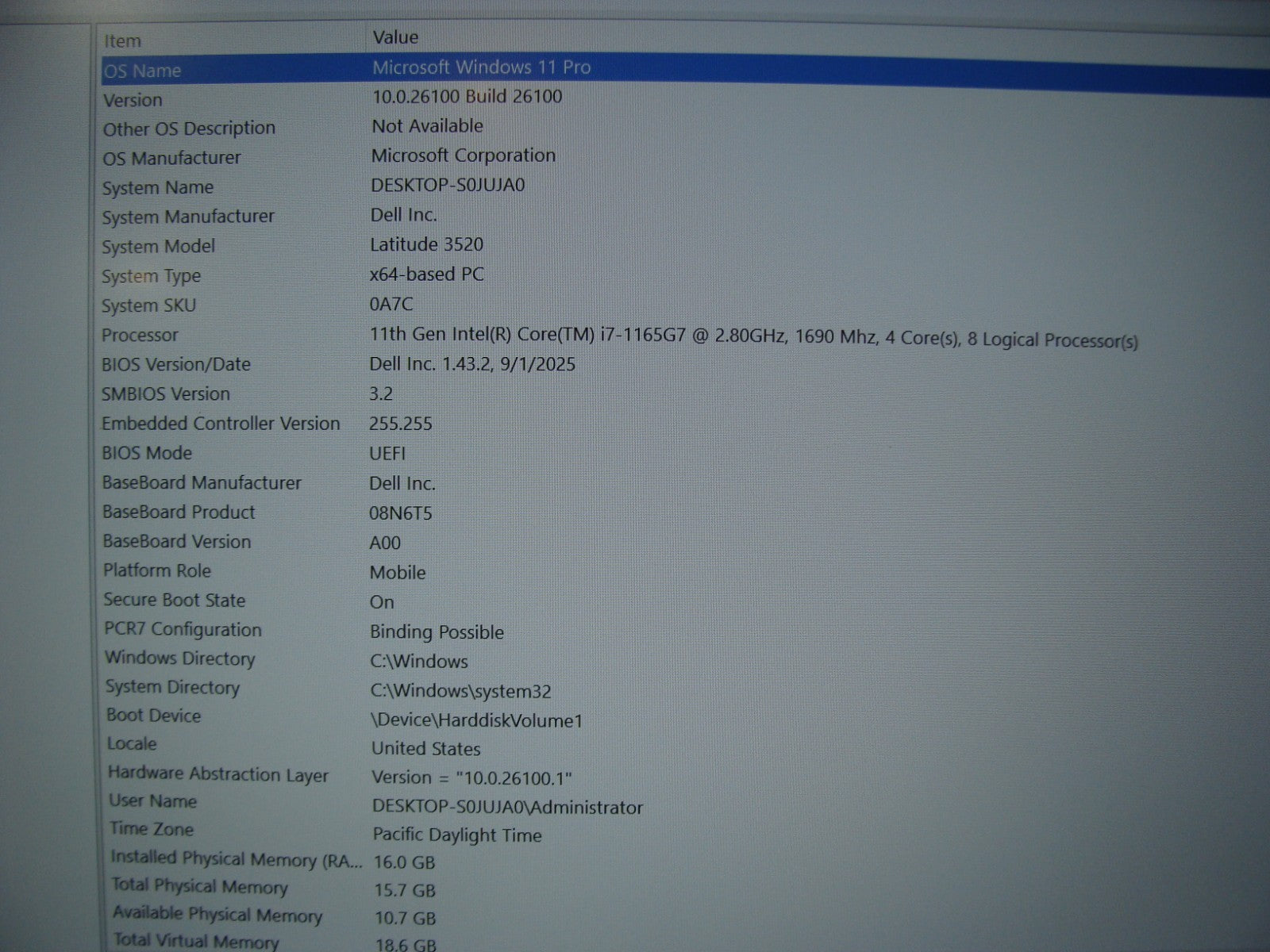
Task: Select the BIOS Version/Date row
Action: pyautogui.click(x=176, y=364)
